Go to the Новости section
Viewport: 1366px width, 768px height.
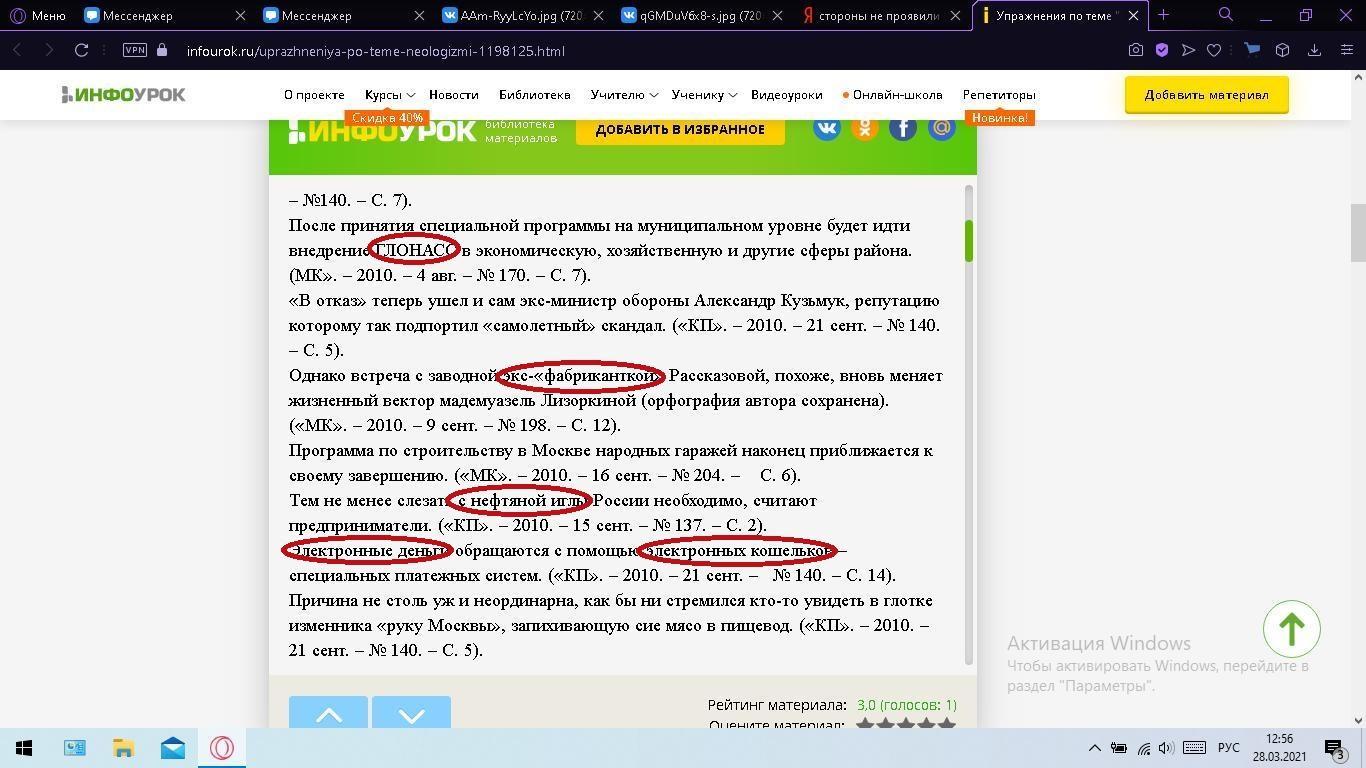tap(453, 94)
